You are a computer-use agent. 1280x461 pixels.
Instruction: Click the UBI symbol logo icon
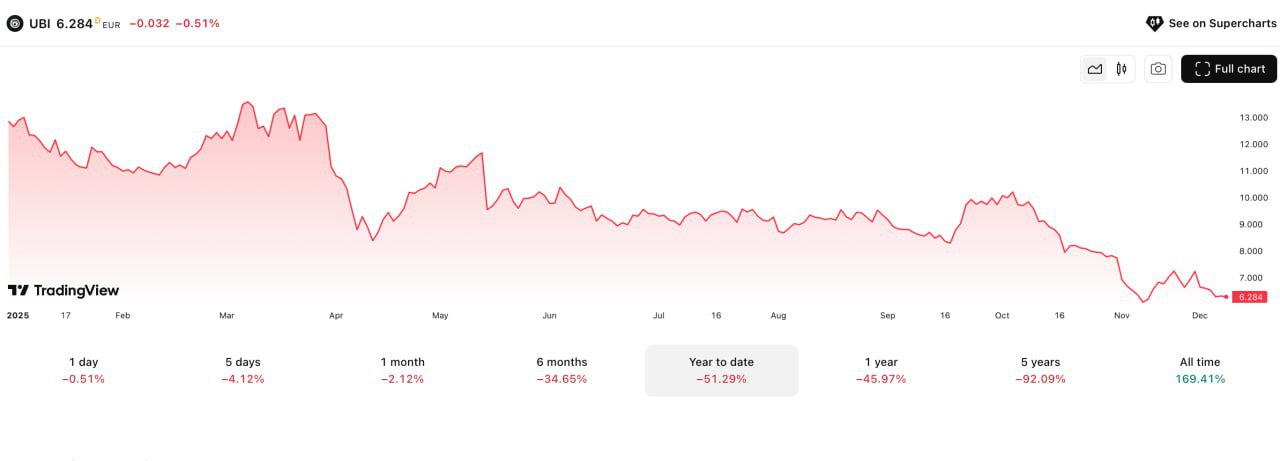tap(15, 23)
